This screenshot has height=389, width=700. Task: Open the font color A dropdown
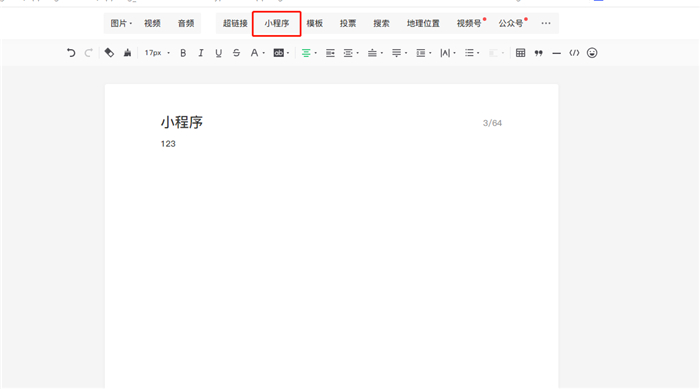(257, 53)
